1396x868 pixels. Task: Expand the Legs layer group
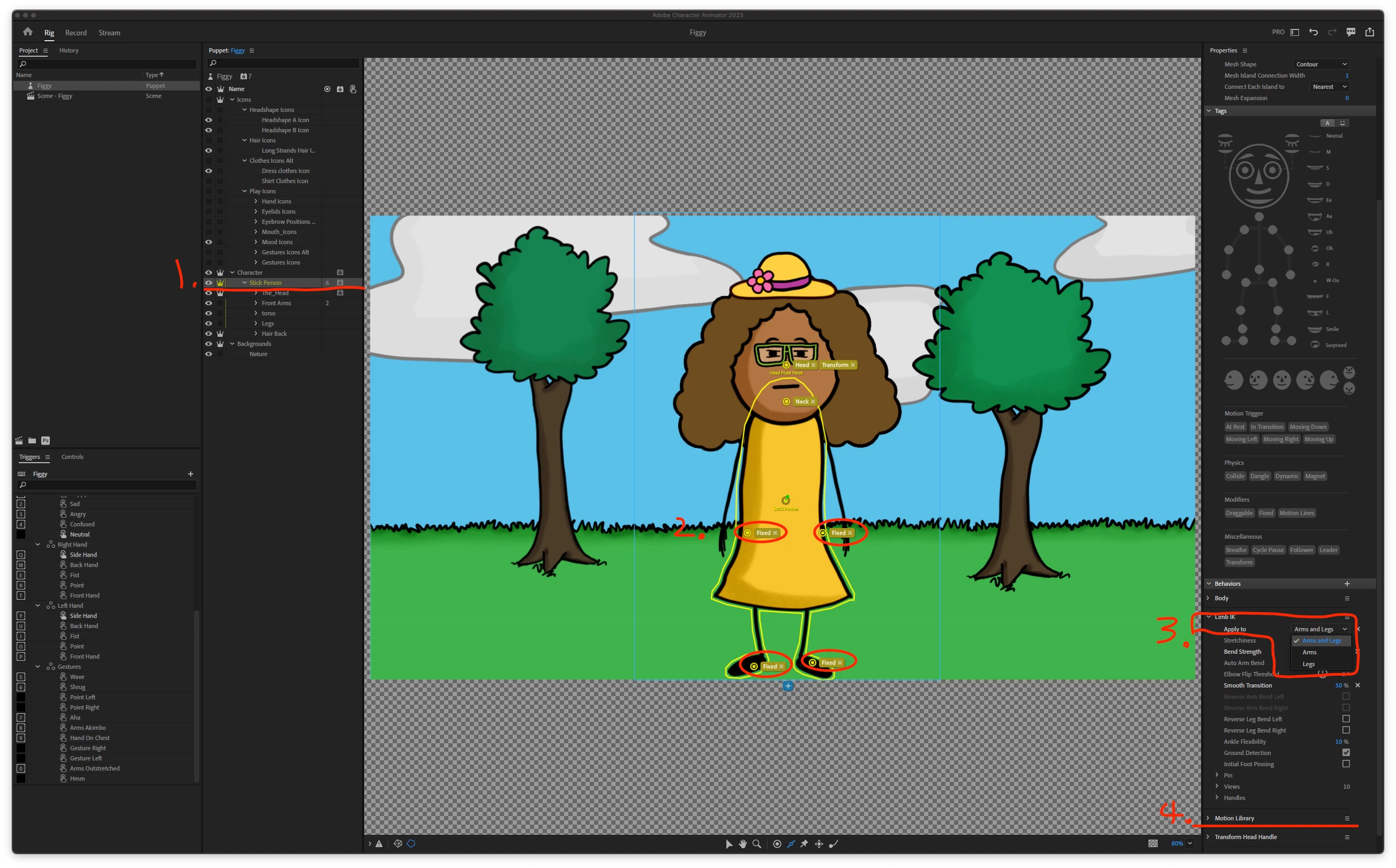(256, 323)
